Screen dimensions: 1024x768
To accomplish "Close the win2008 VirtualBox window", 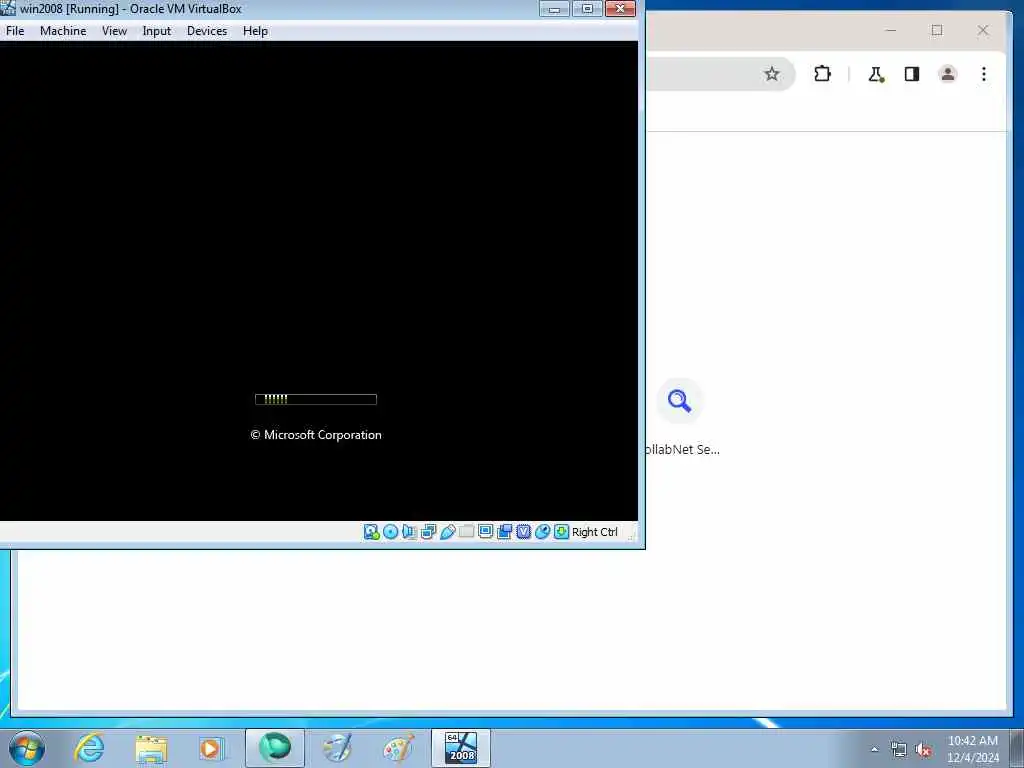I will pyautogui.click(x=620, y=8).
